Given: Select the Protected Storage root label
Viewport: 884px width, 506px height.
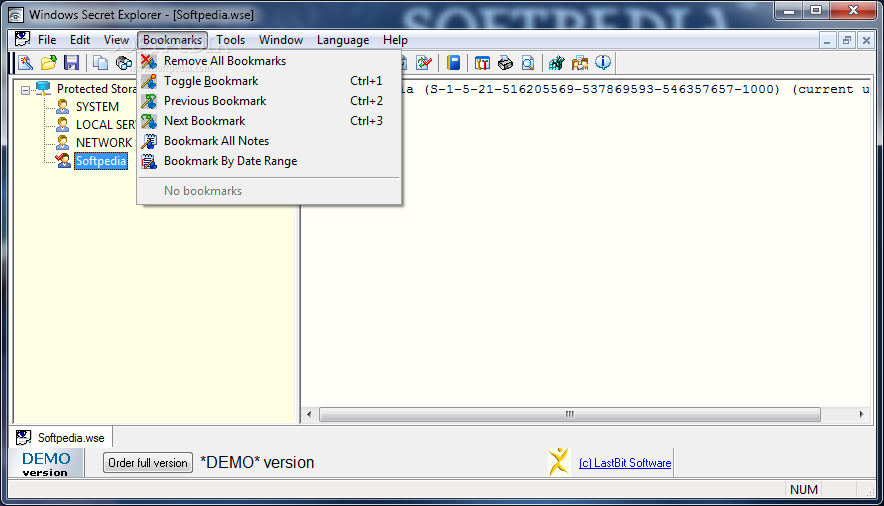Looking at the screenshot, I should click(x=96, y=88).
